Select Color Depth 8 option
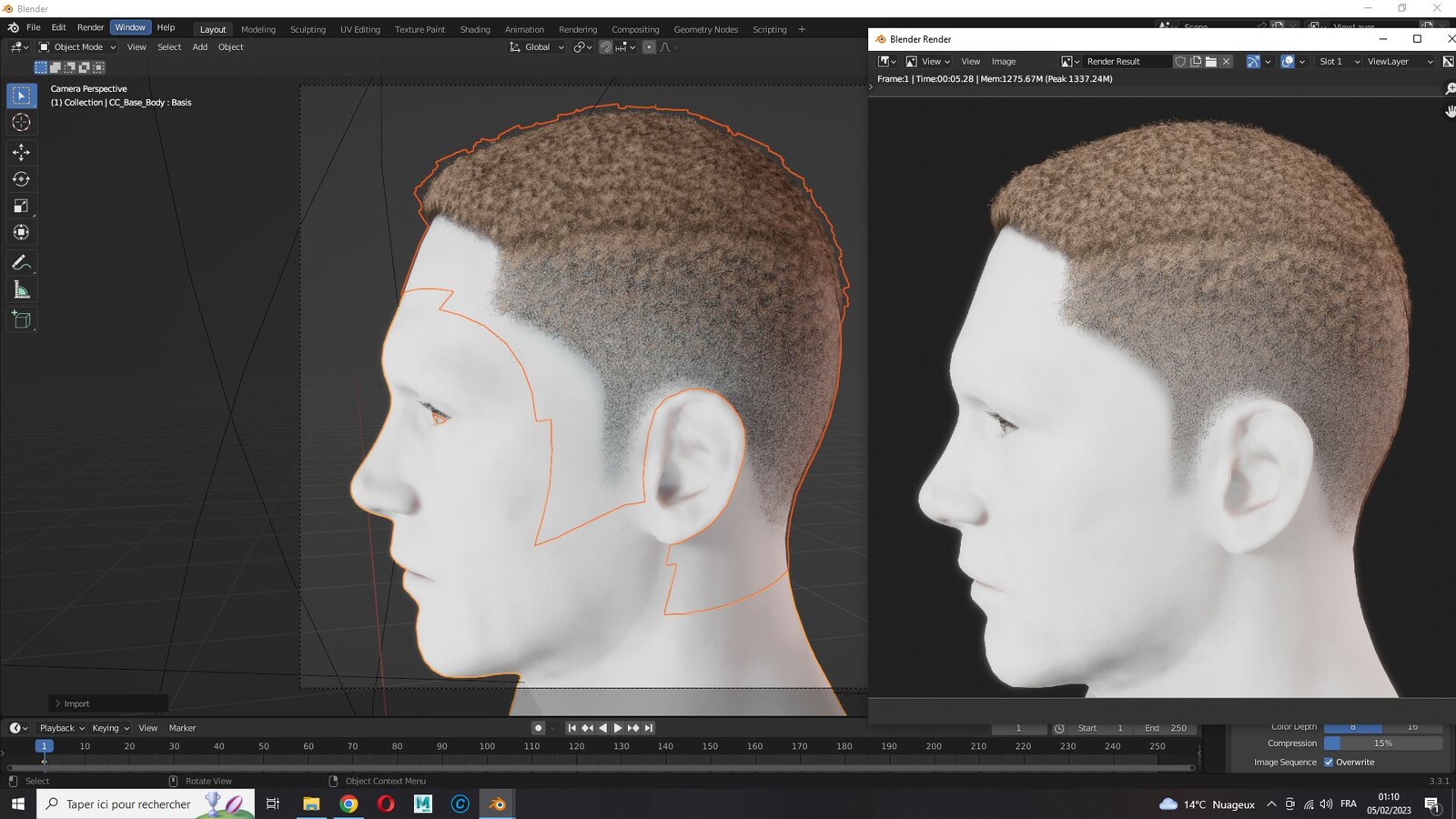This screenshot has height=819, width=1456. pos(1353,726)
